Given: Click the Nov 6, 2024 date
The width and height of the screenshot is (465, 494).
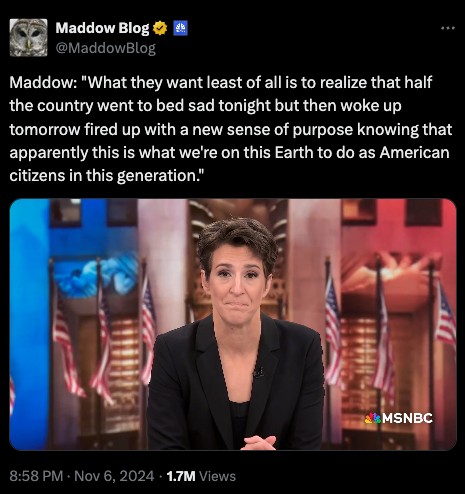Looking at the screenshot, I should (114, 476).
